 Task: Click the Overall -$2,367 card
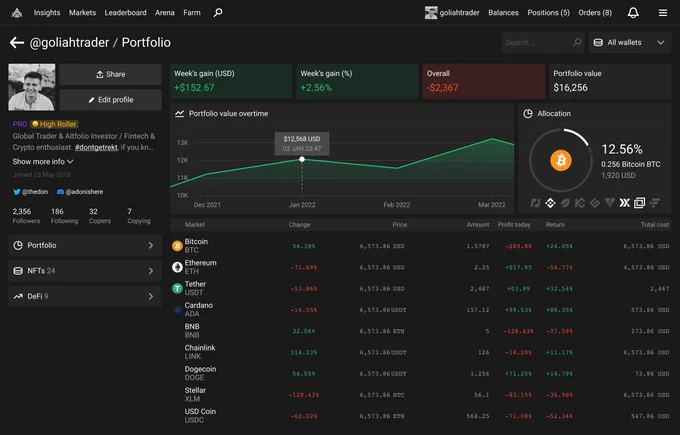click(x=484, y=81)
